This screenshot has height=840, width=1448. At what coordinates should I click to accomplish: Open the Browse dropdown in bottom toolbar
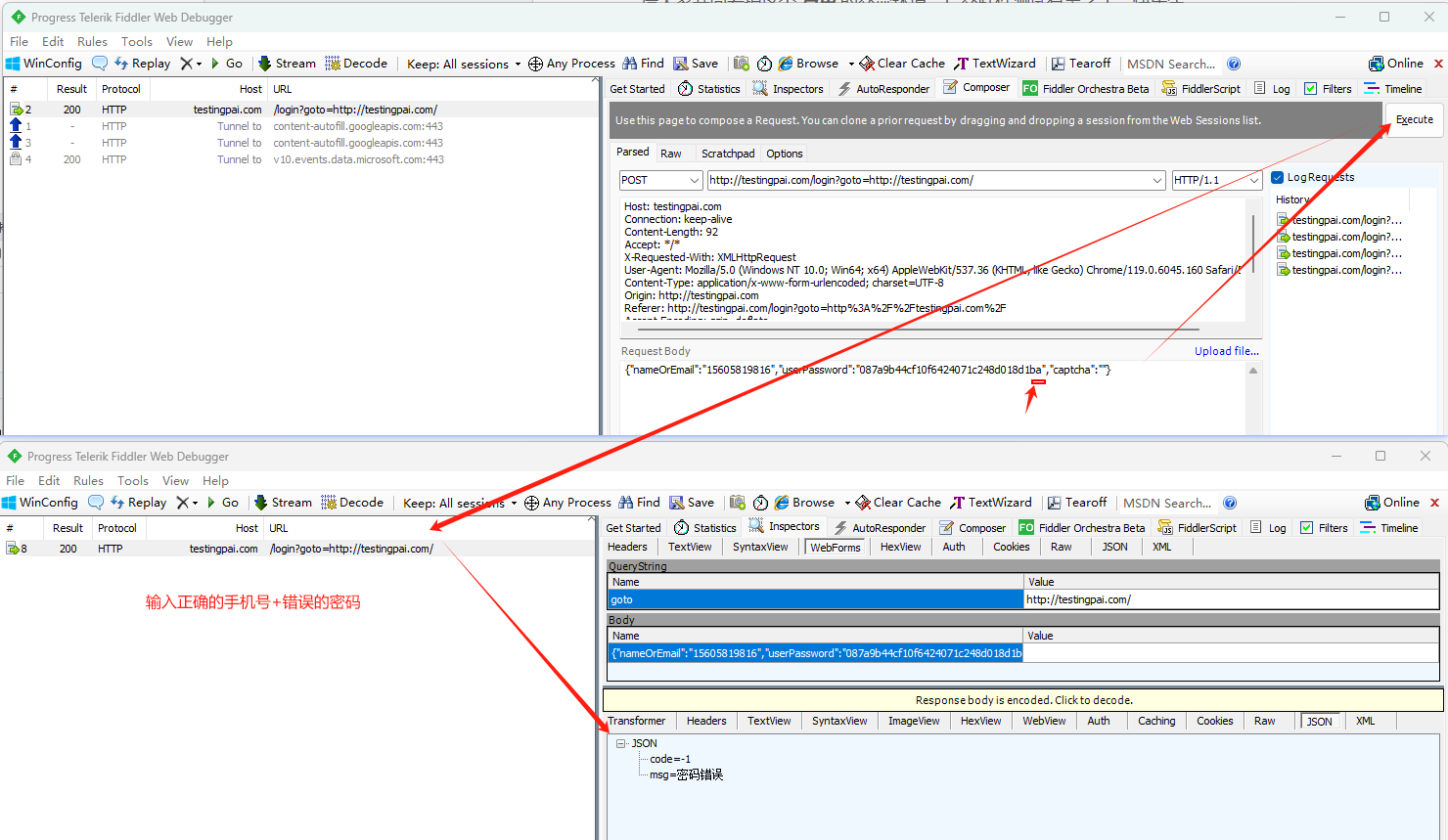coord(847,503)
